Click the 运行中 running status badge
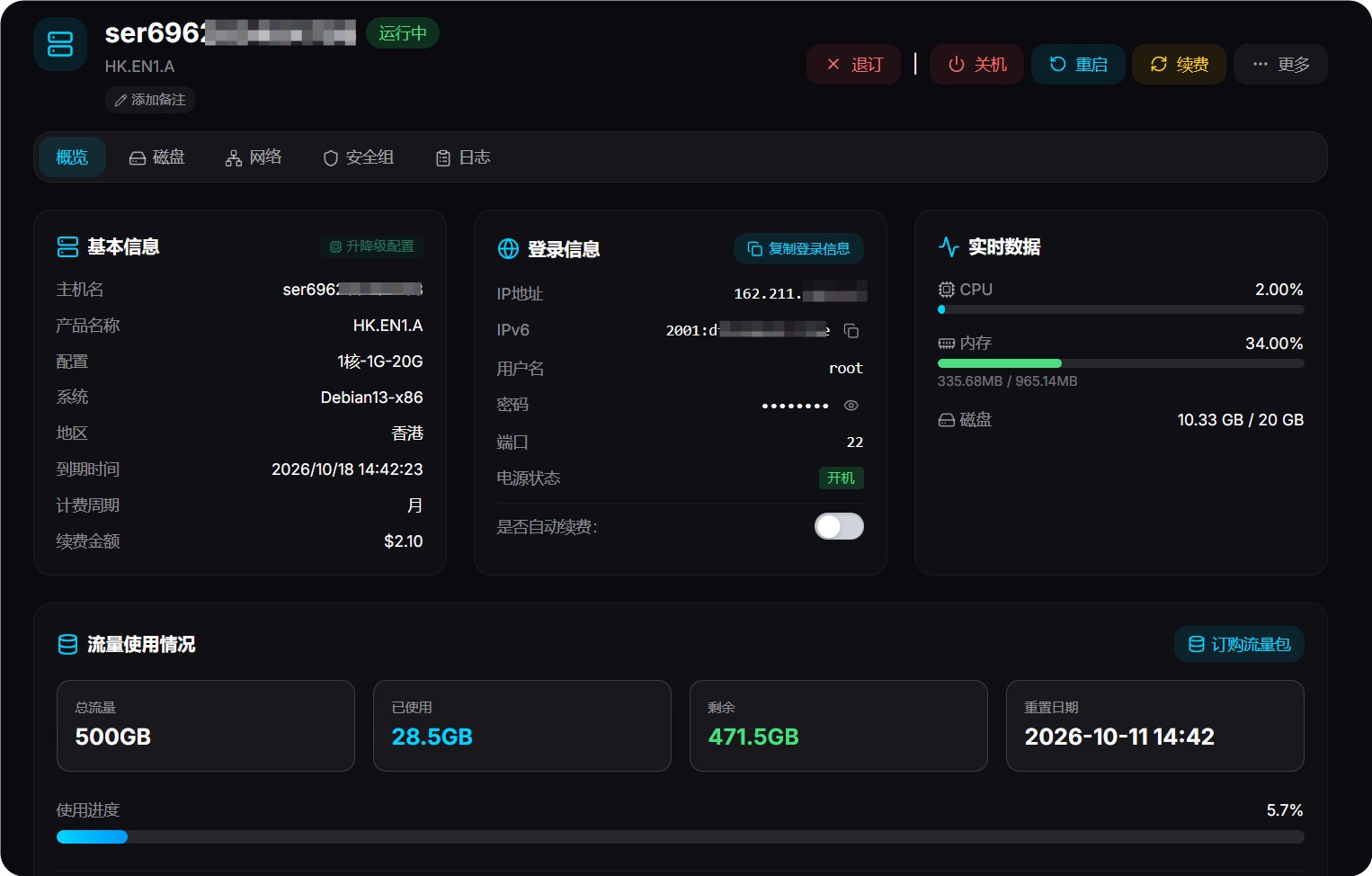The height and width of the screenshot is (876, 1372). (403, 33)
